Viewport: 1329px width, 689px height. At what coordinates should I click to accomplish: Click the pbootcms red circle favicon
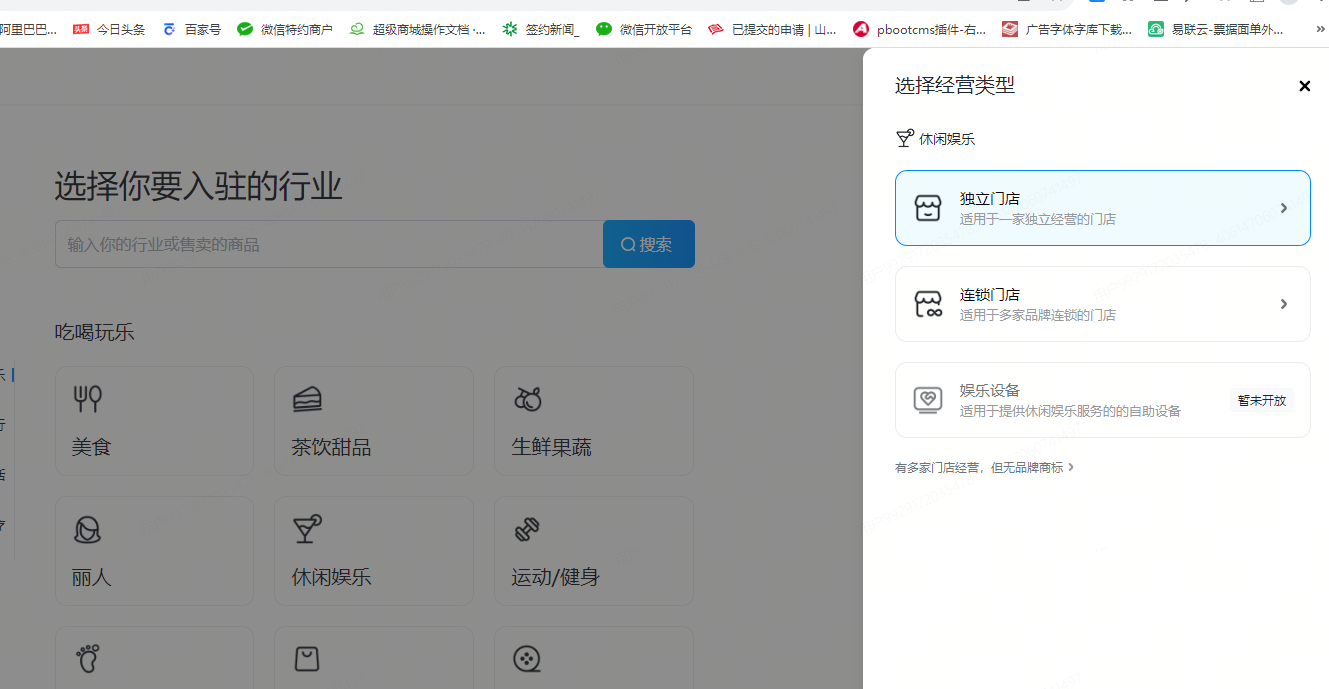[x=861, y=29]
